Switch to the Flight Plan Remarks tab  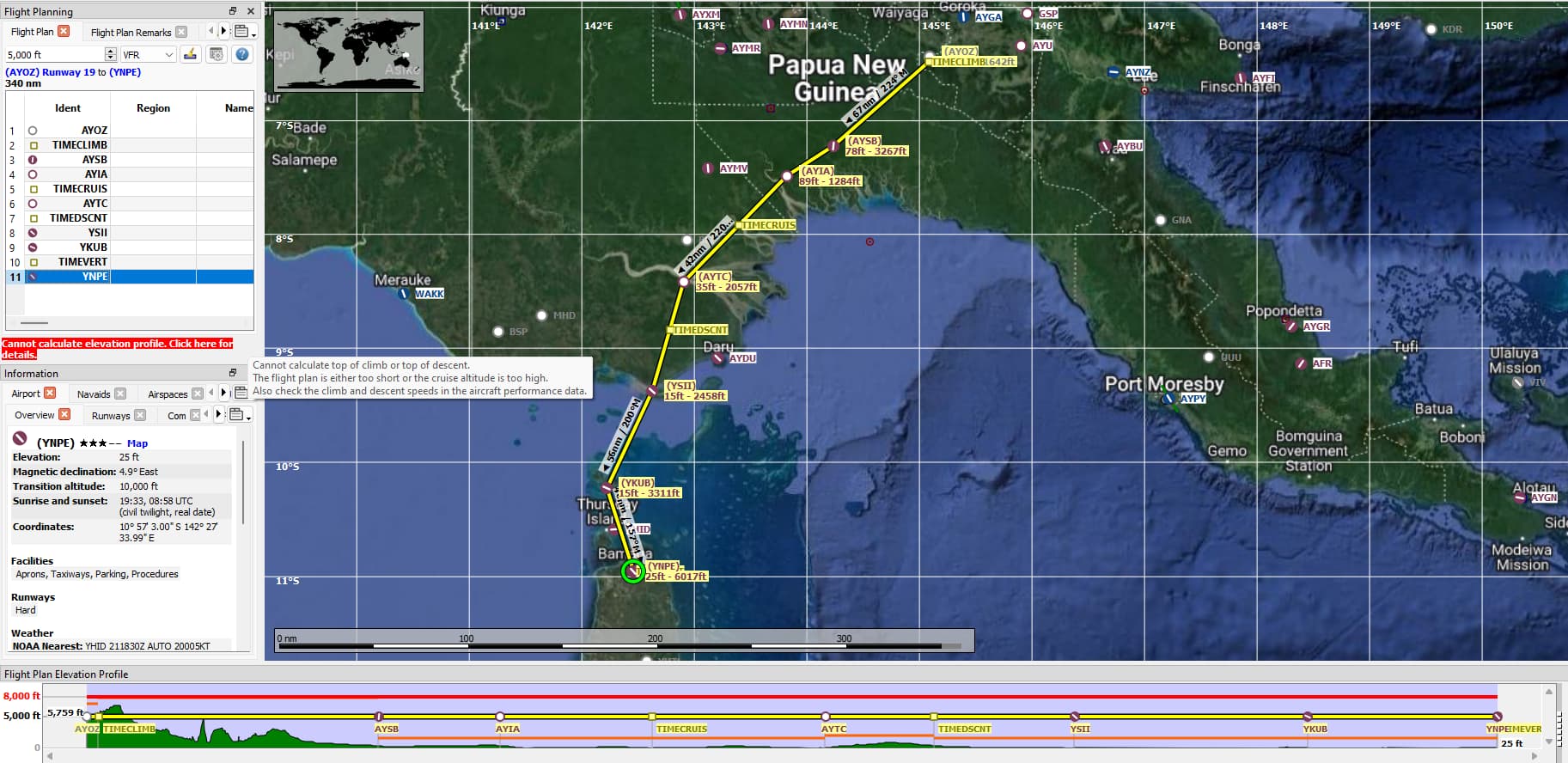131,33
